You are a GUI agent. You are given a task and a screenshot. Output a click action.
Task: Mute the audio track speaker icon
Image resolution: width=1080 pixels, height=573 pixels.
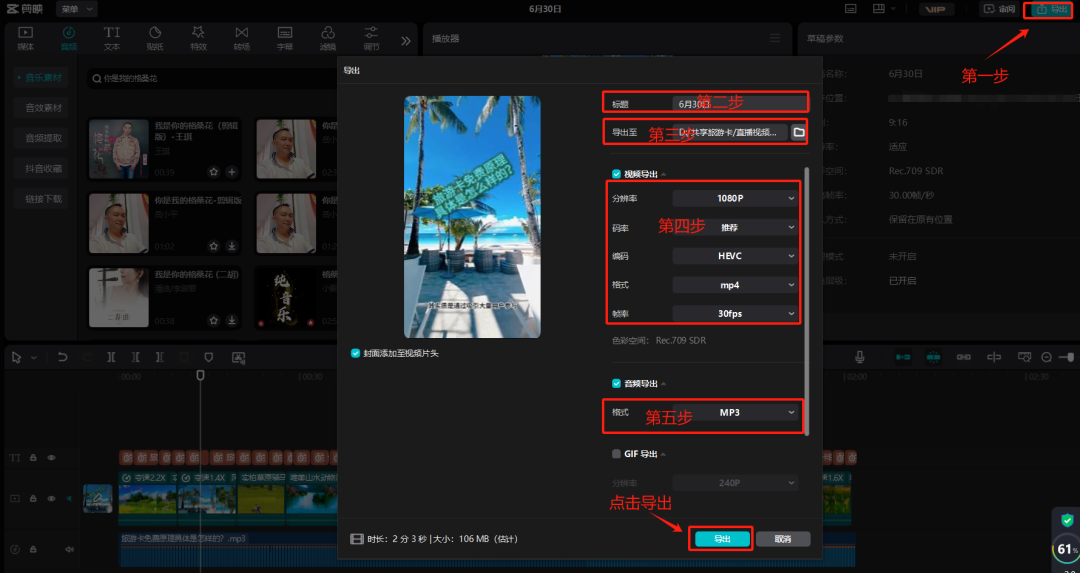point(70,549)
